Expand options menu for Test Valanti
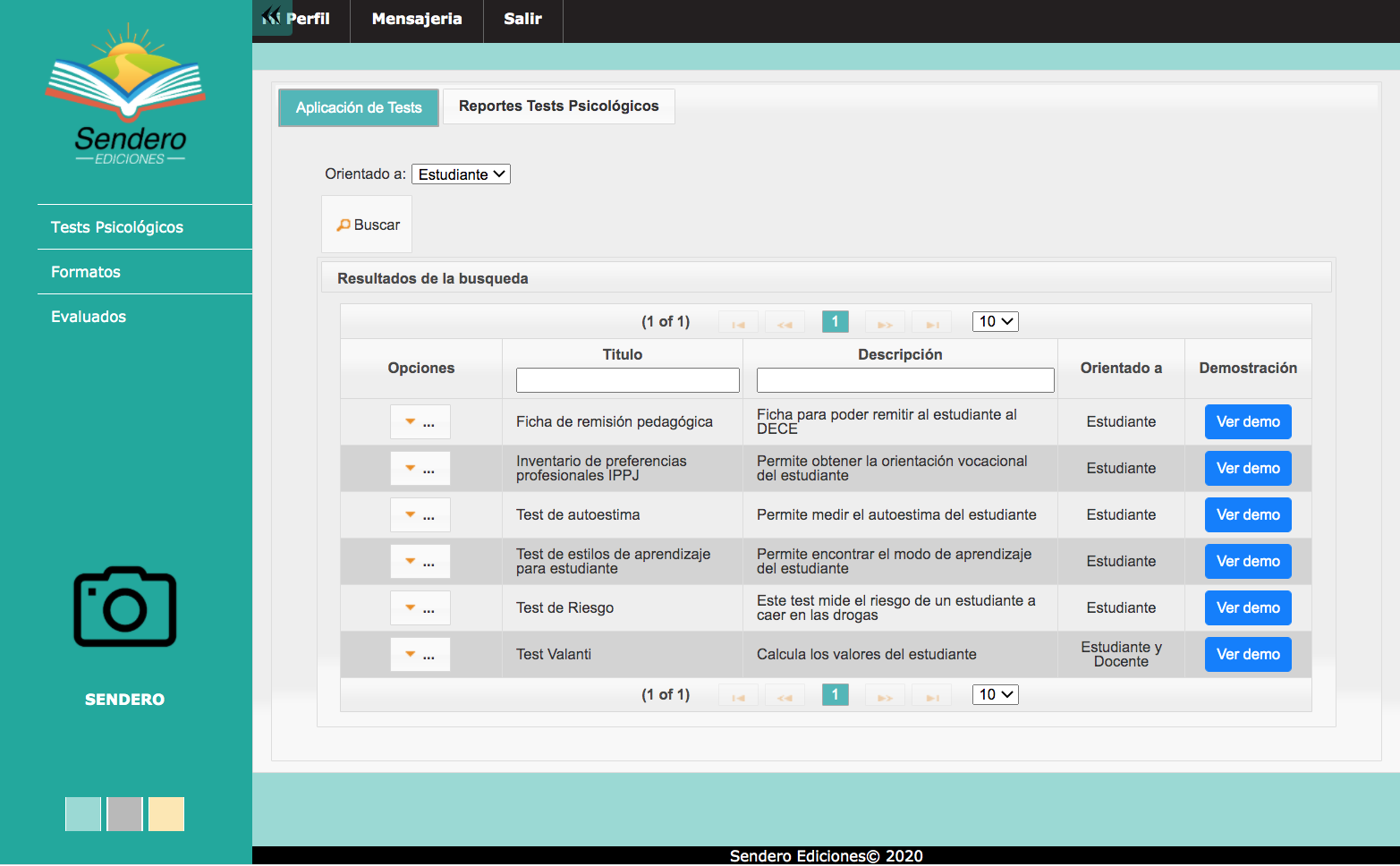 tap(420, 655)
